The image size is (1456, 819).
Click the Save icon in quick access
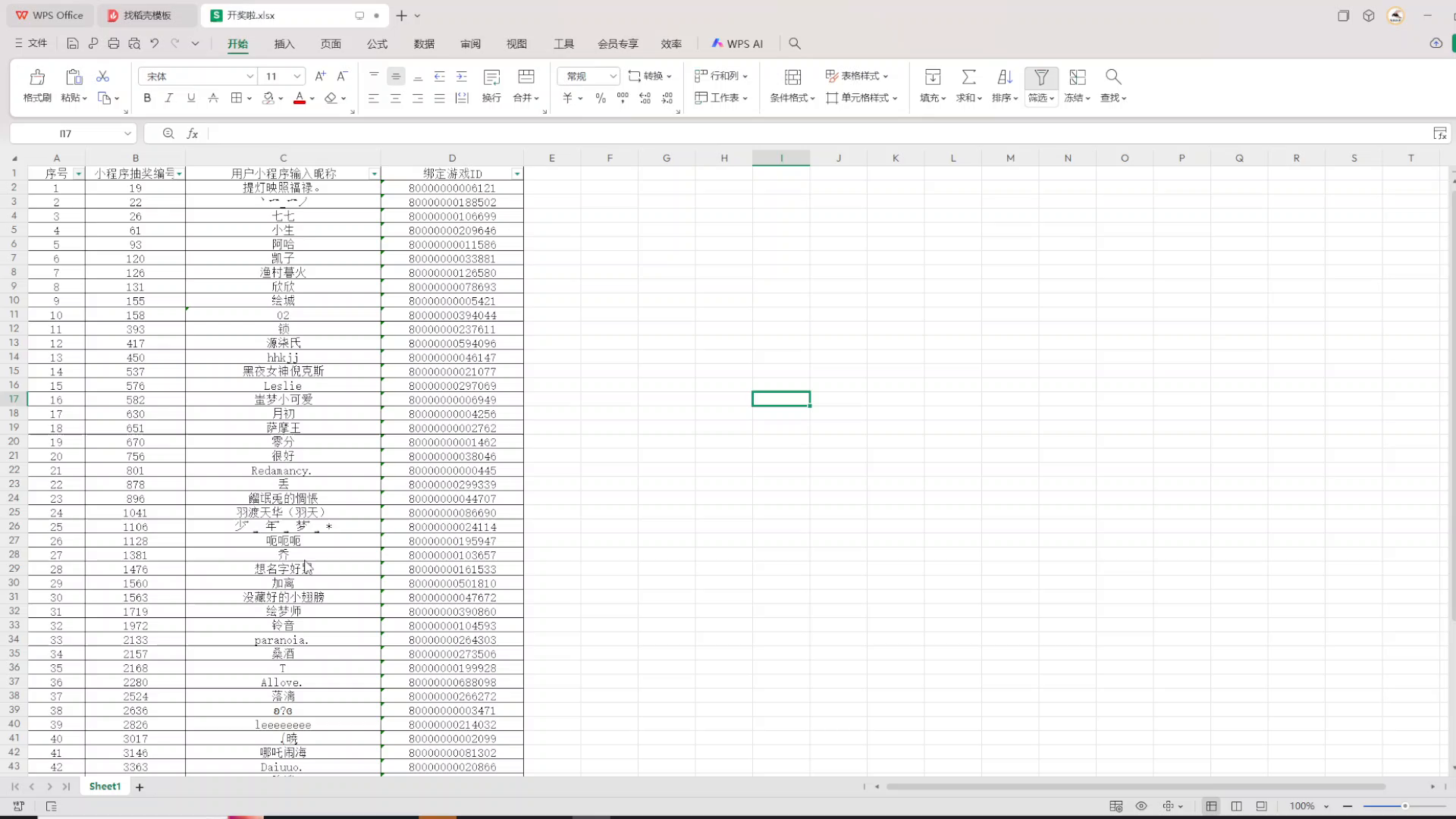pos(73,44)
